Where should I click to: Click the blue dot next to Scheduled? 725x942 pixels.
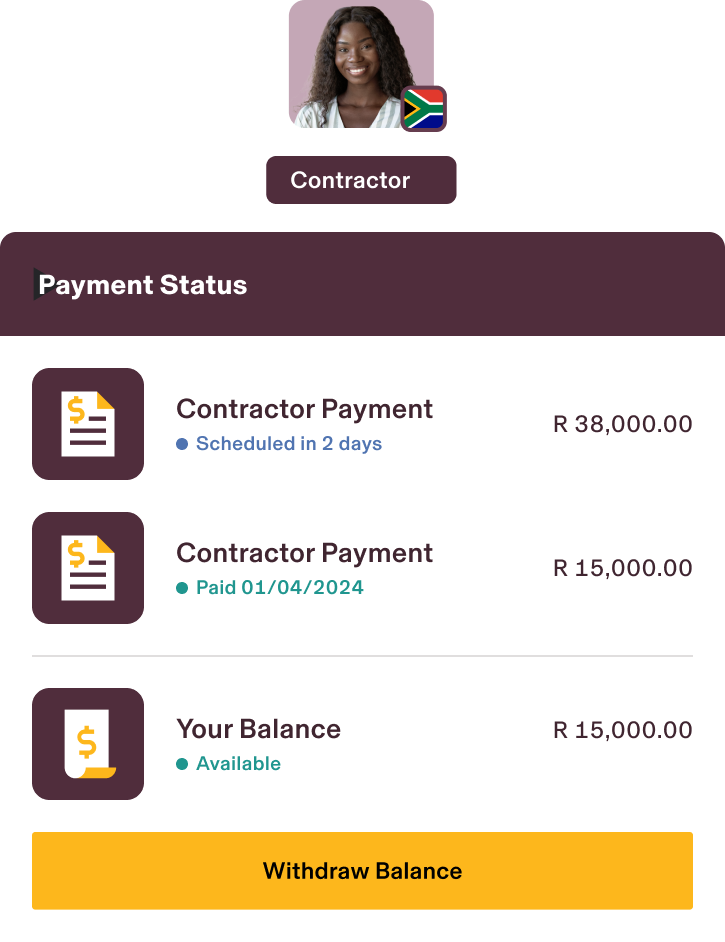(x=182, y=444)
